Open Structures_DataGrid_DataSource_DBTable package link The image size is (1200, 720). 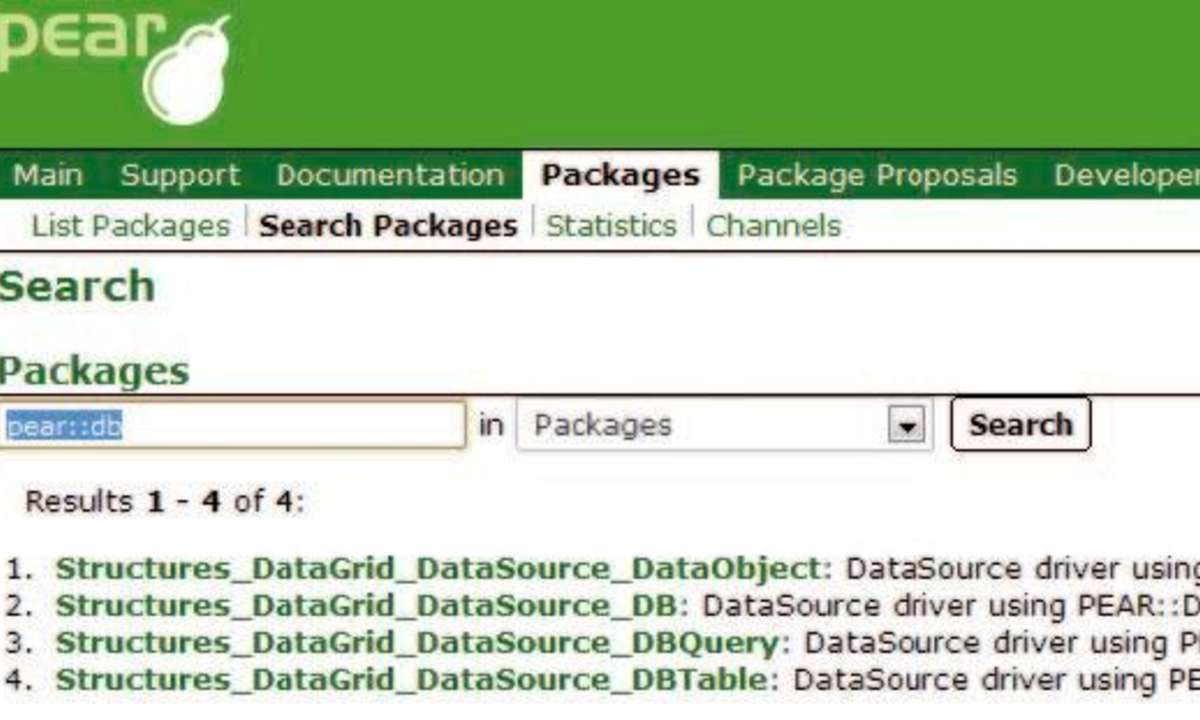(x=411, y=680)
